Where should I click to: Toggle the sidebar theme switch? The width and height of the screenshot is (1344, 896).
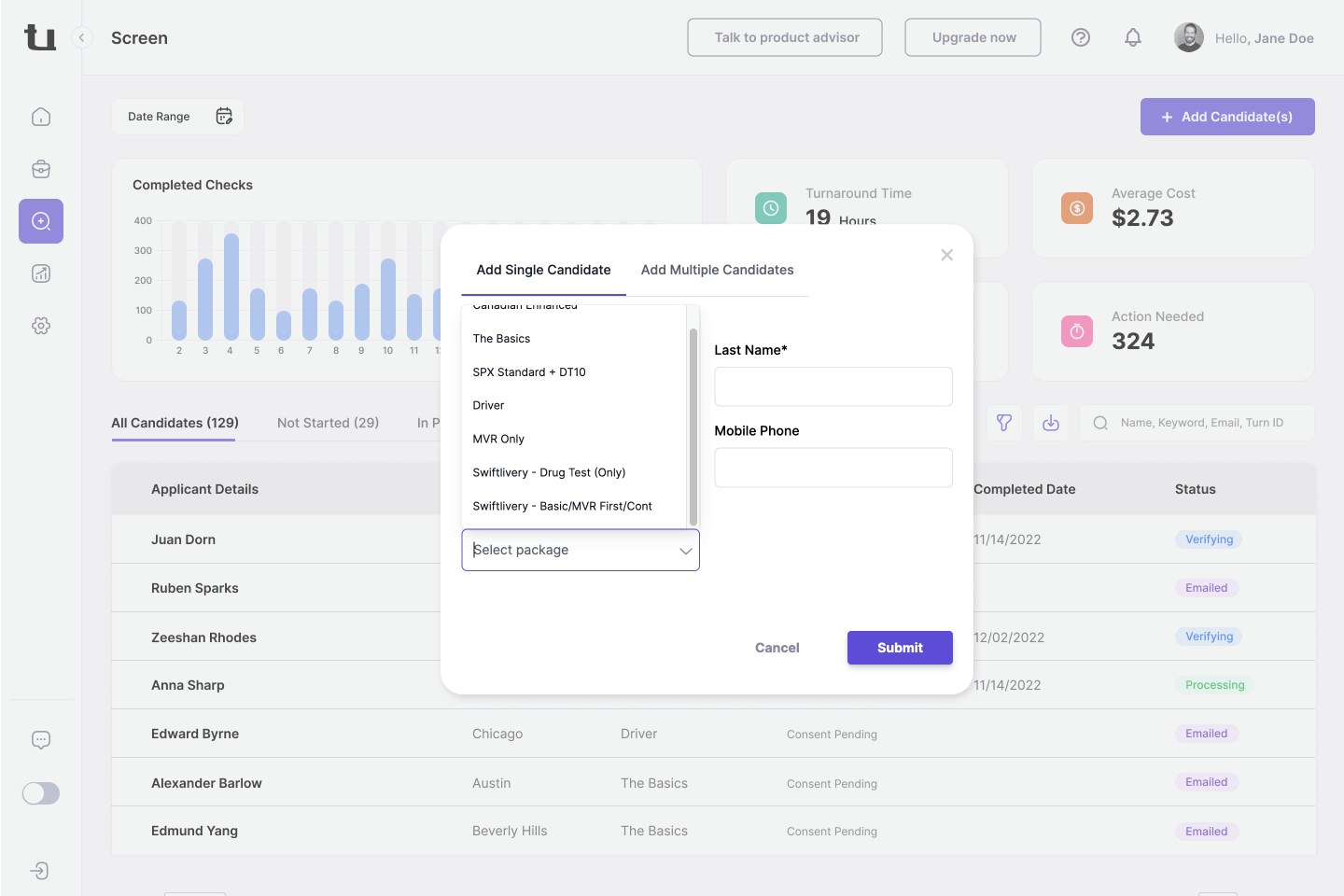(41, 793)
